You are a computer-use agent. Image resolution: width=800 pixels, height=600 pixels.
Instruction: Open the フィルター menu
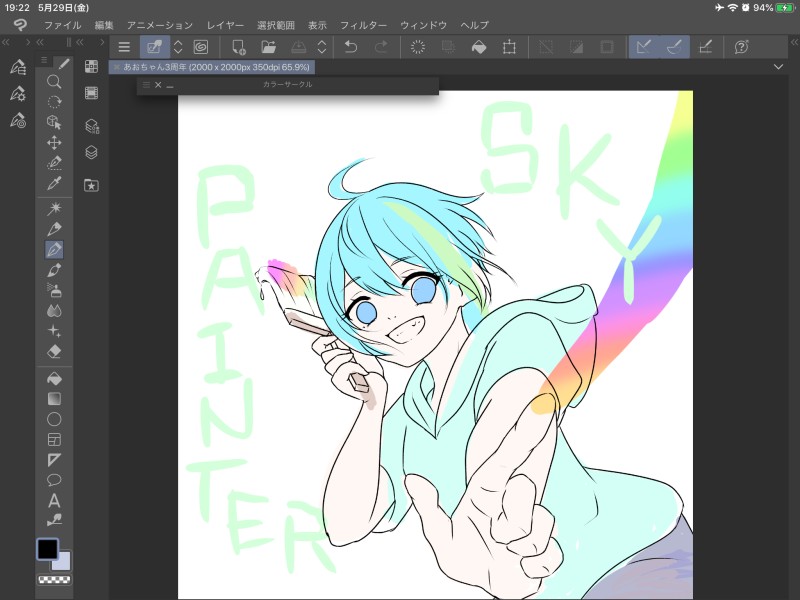click(363, 25)
